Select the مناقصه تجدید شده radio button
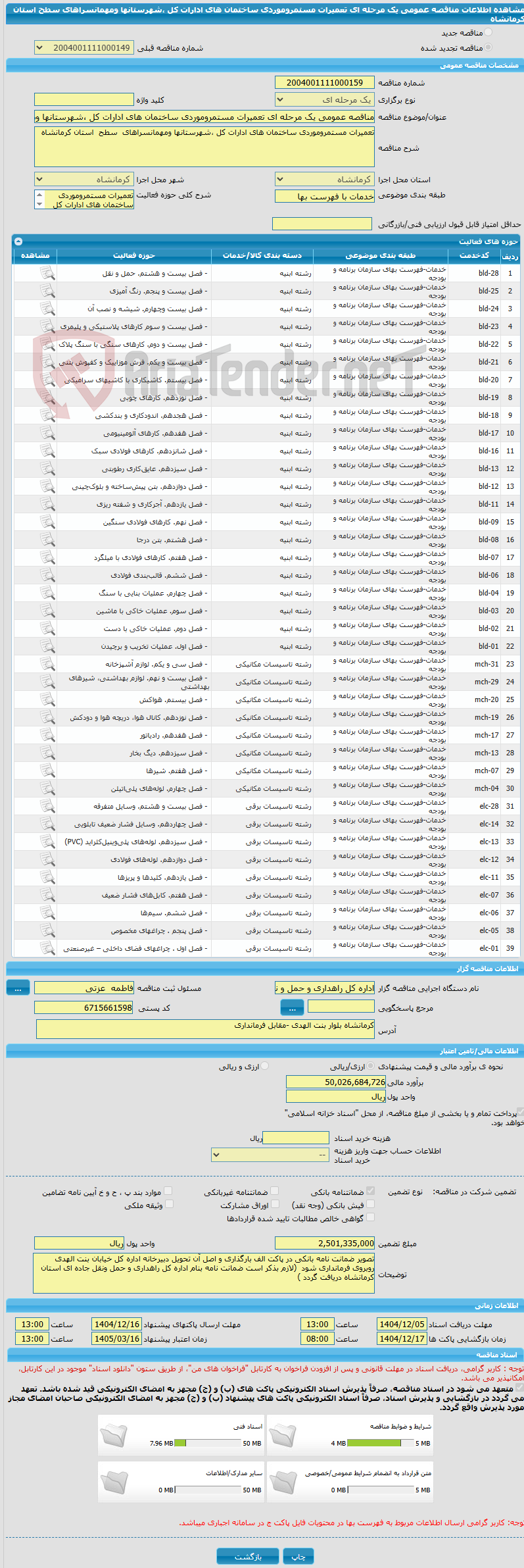 488,47
